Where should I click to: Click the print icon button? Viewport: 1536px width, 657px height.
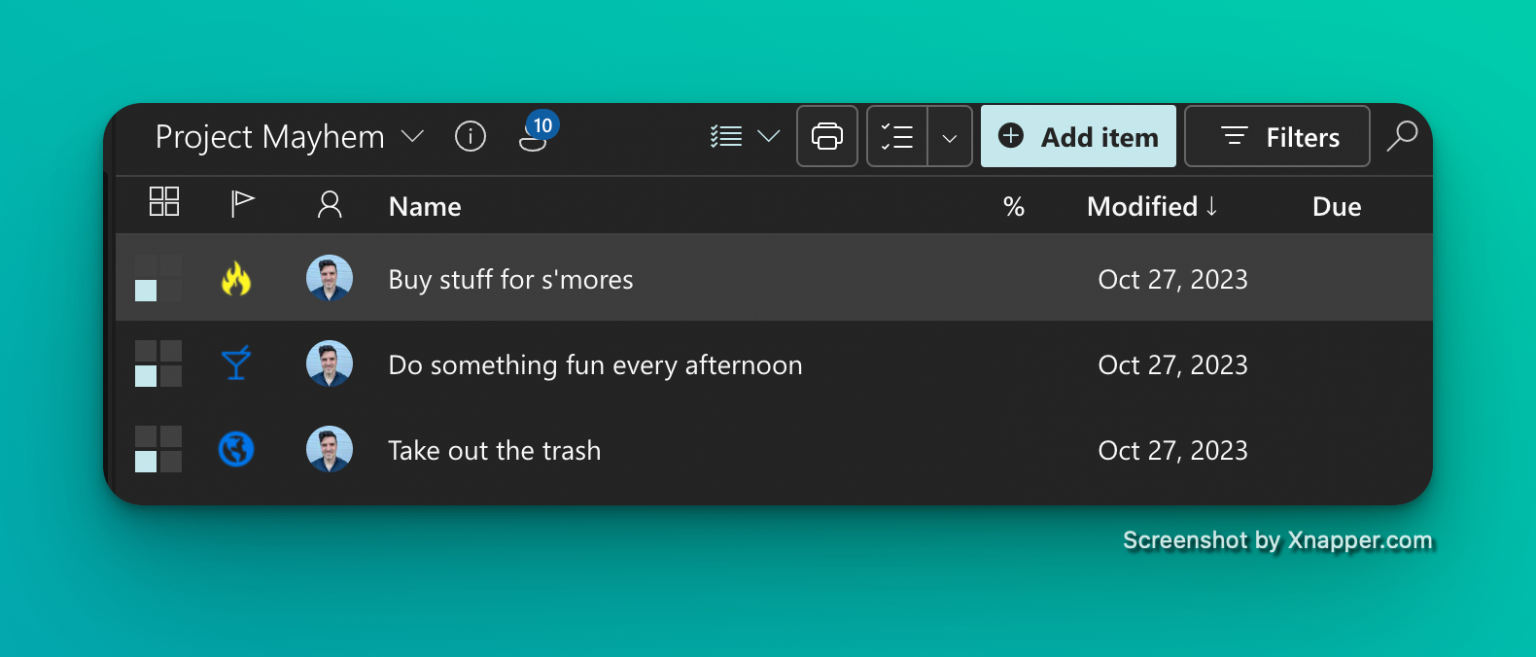(x=827, y=136)
